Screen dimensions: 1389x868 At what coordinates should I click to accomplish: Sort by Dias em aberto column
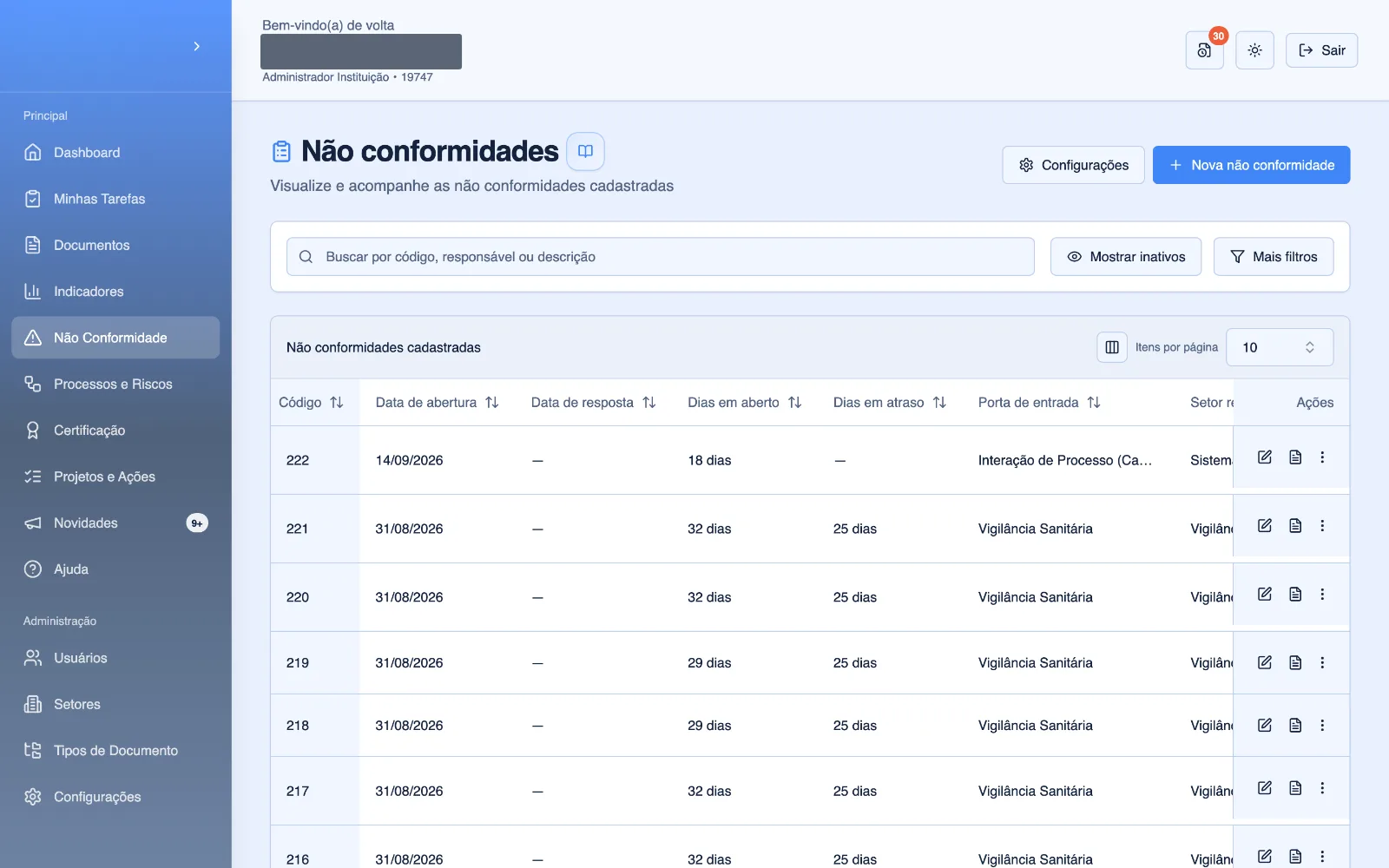tap(744, 403)
